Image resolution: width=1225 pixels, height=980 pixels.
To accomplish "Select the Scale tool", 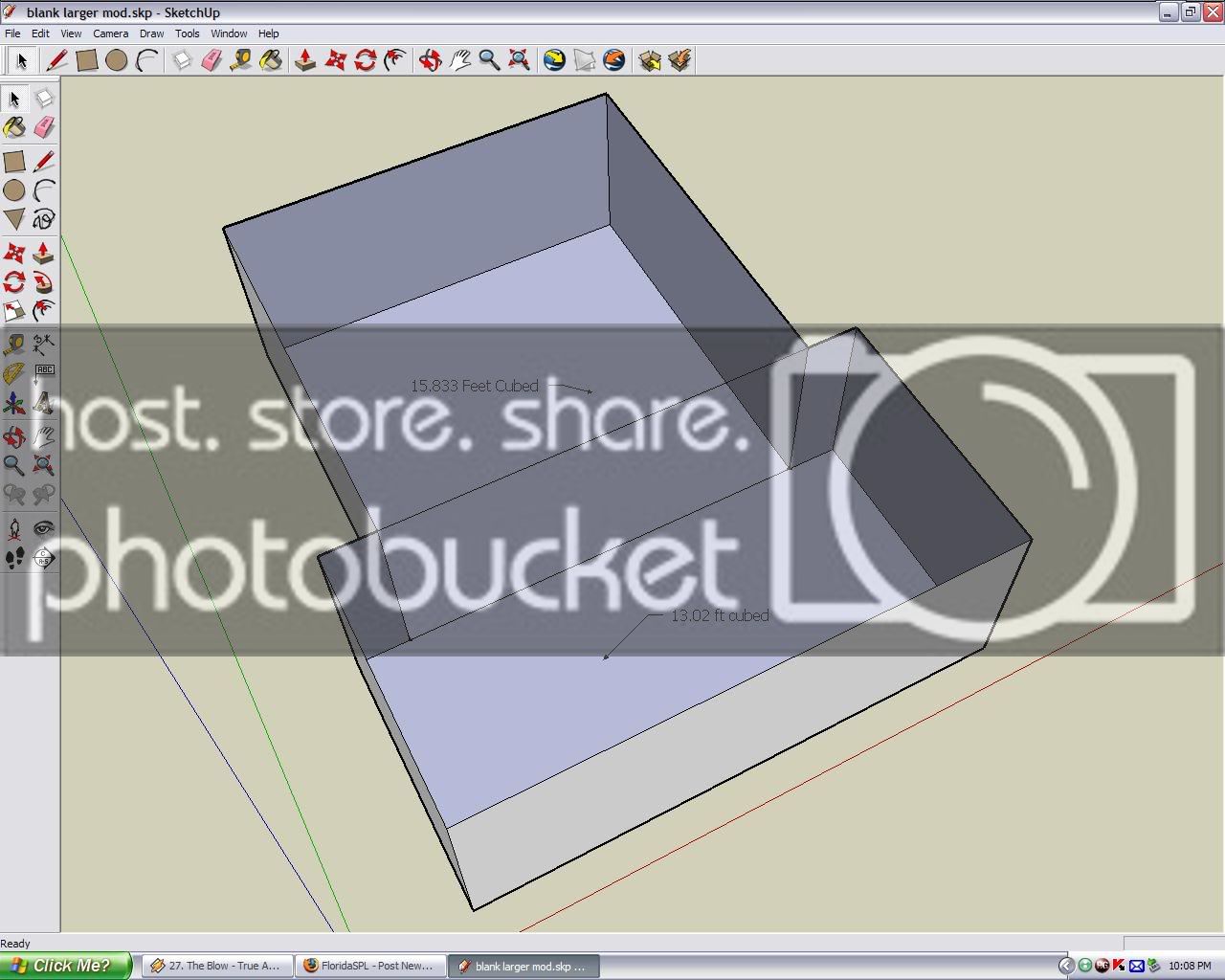I will point(14,311).
